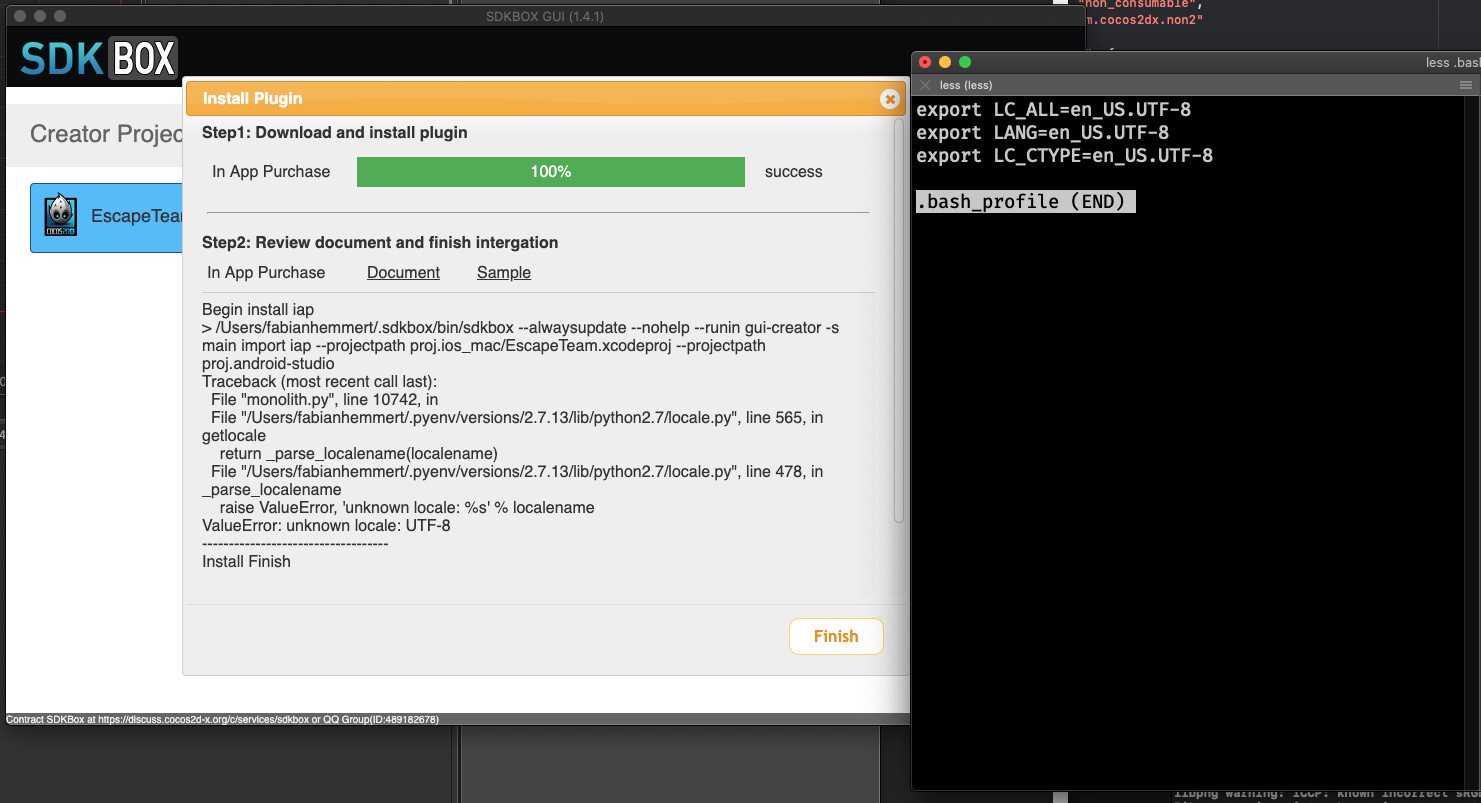Open the In App Purchase Document link
The height and width of the screenshot is (803, 1481).
(x=403, y=273)
